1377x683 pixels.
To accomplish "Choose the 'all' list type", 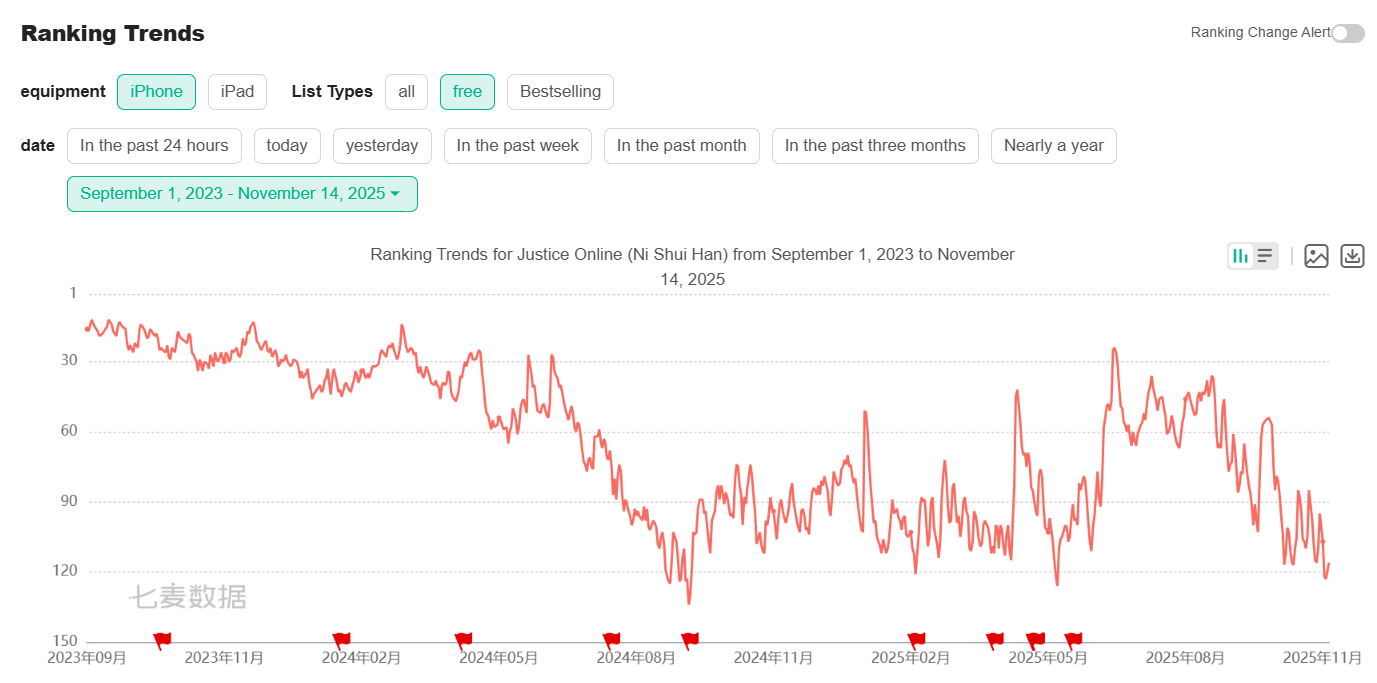I will point(406,92).
